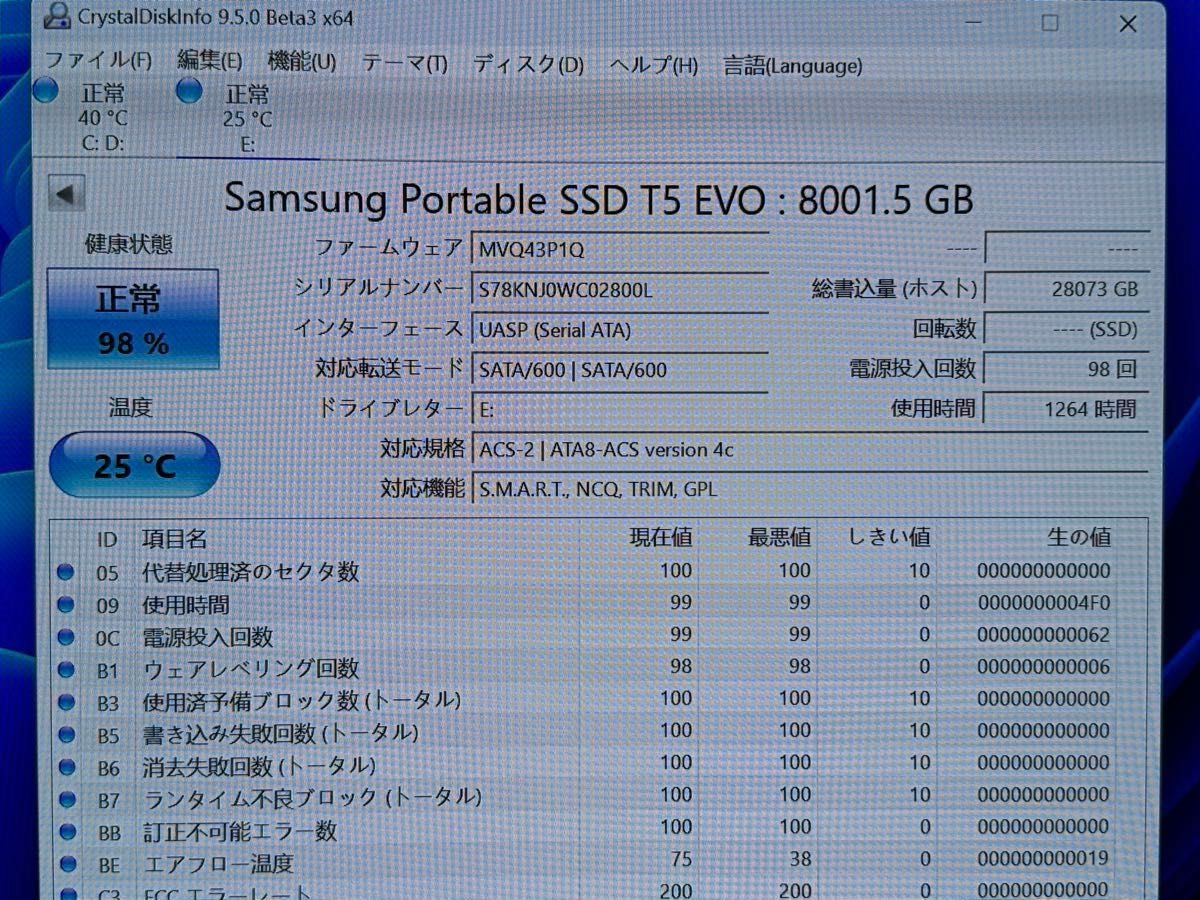1200x900 pixels.
Task: Open the ファイル(F) menu
Action: (98, 61)
